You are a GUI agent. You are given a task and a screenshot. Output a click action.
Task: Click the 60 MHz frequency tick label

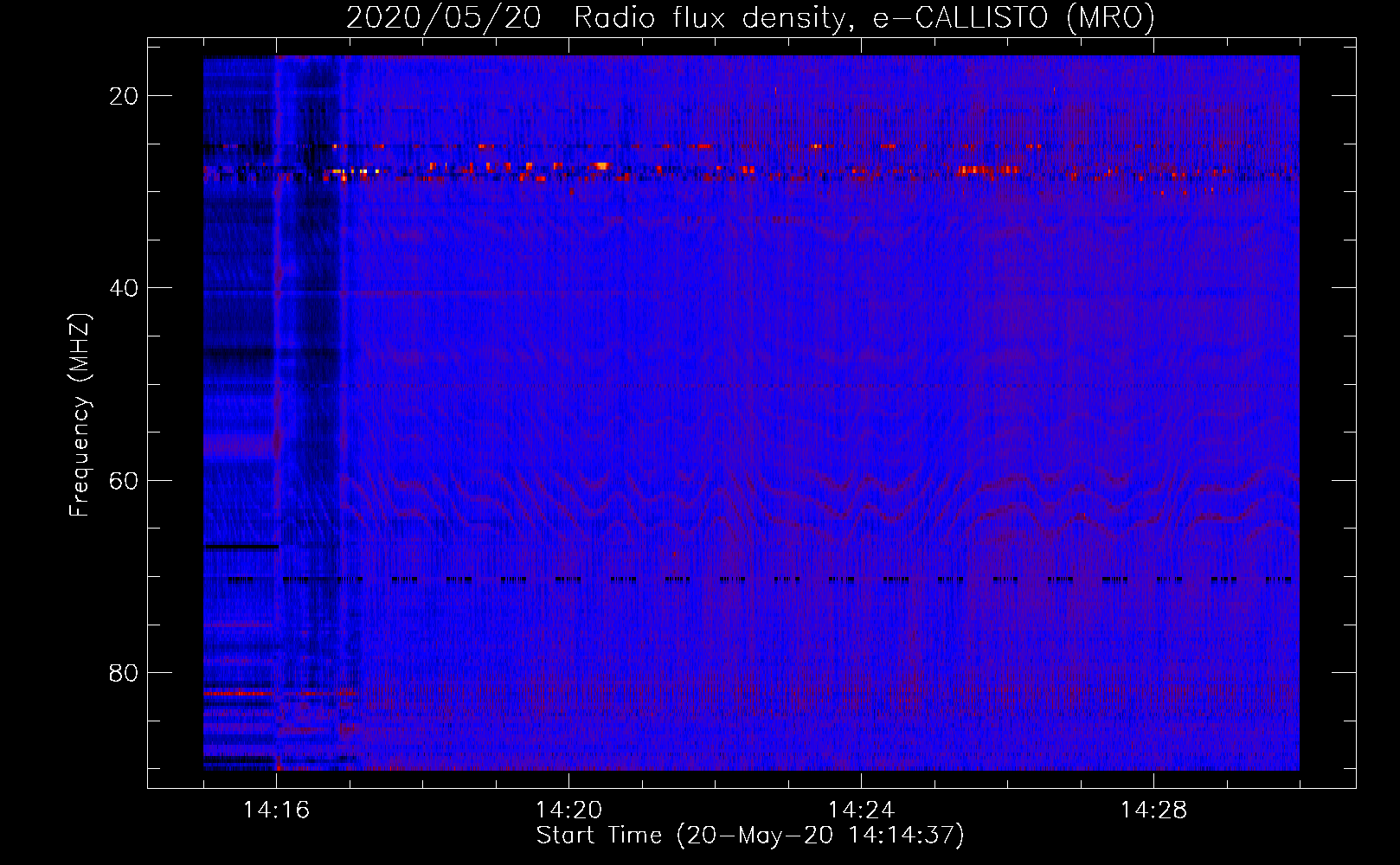point(124,480)
